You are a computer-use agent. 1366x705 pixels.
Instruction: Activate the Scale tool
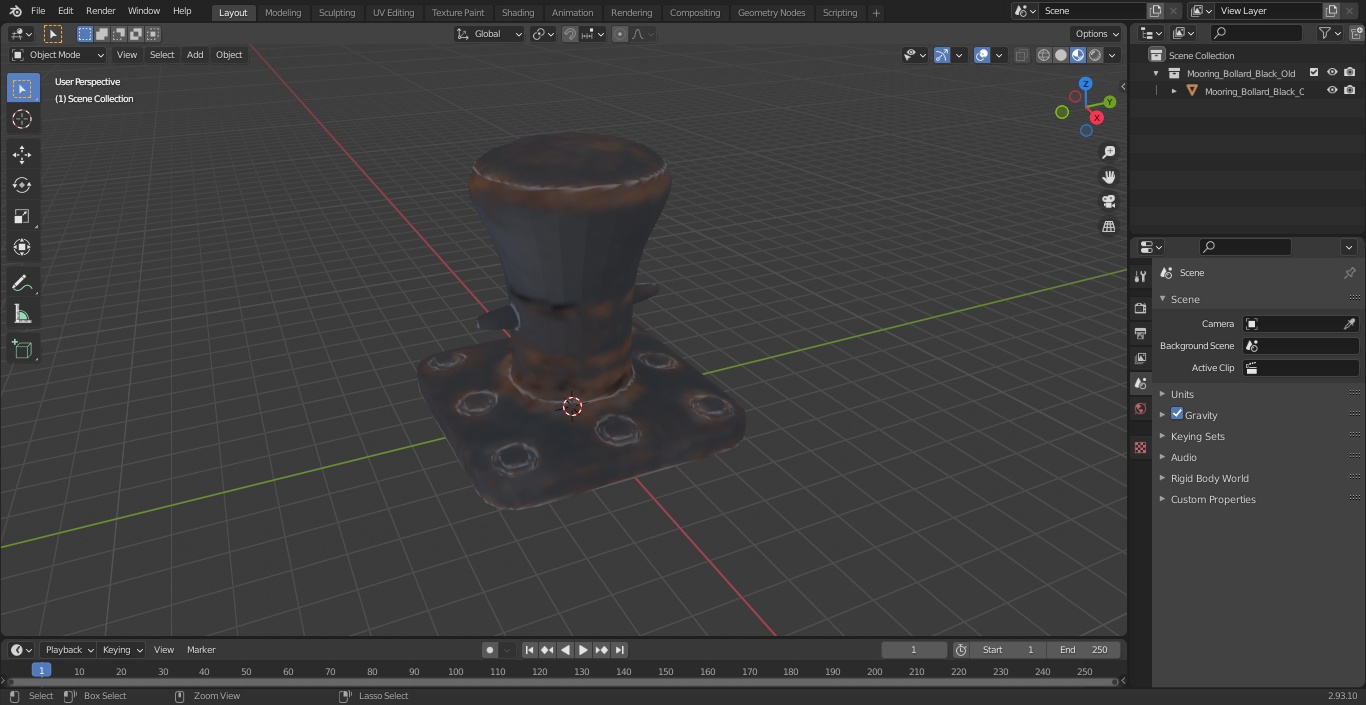[22, 216]
